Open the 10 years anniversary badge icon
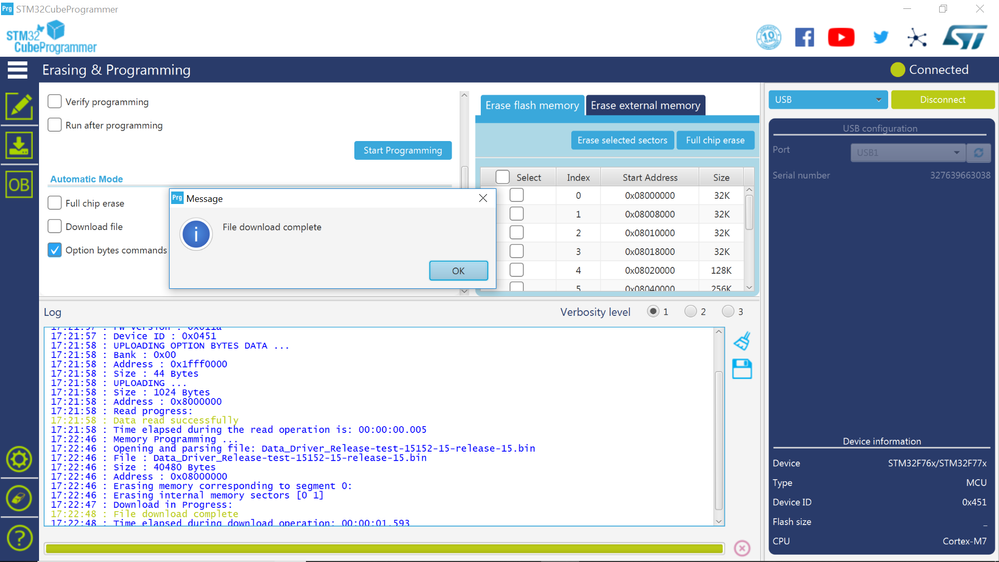999x562 pixels. (768, 38)
